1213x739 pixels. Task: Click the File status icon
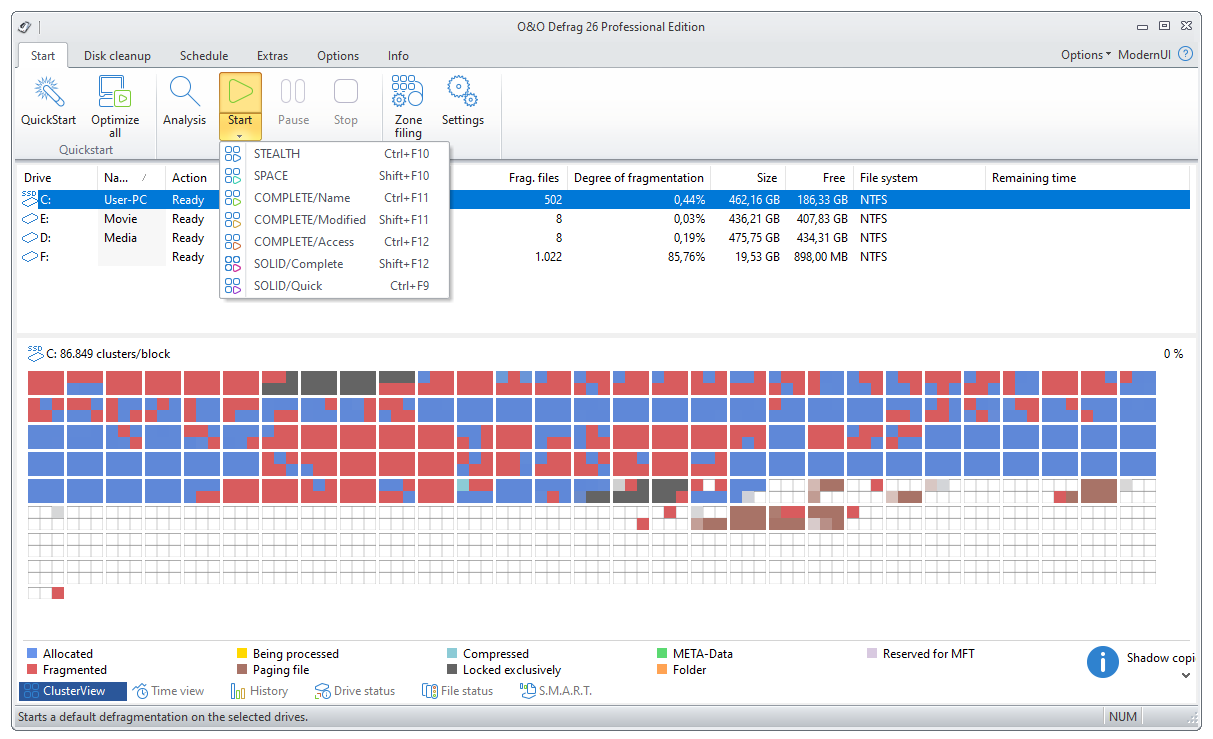click(x=430, y=691)
